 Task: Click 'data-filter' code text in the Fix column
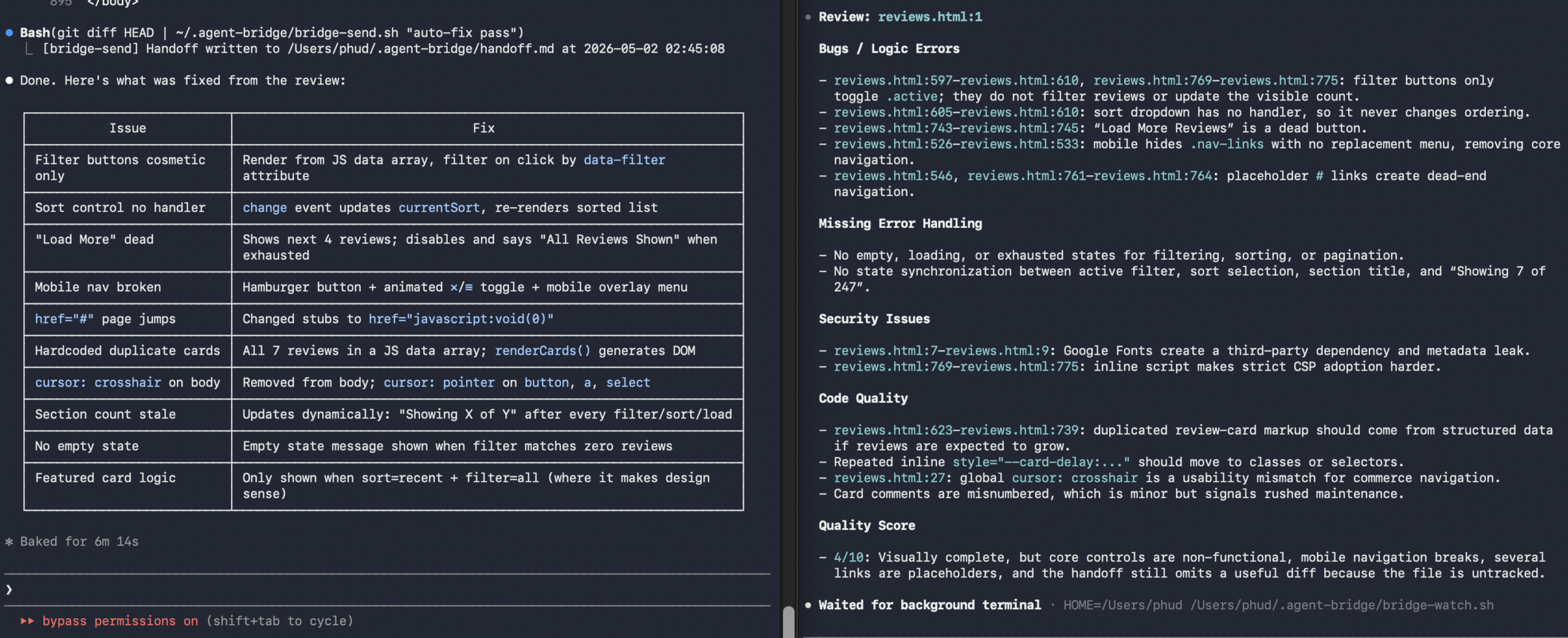tap(624, 160)
